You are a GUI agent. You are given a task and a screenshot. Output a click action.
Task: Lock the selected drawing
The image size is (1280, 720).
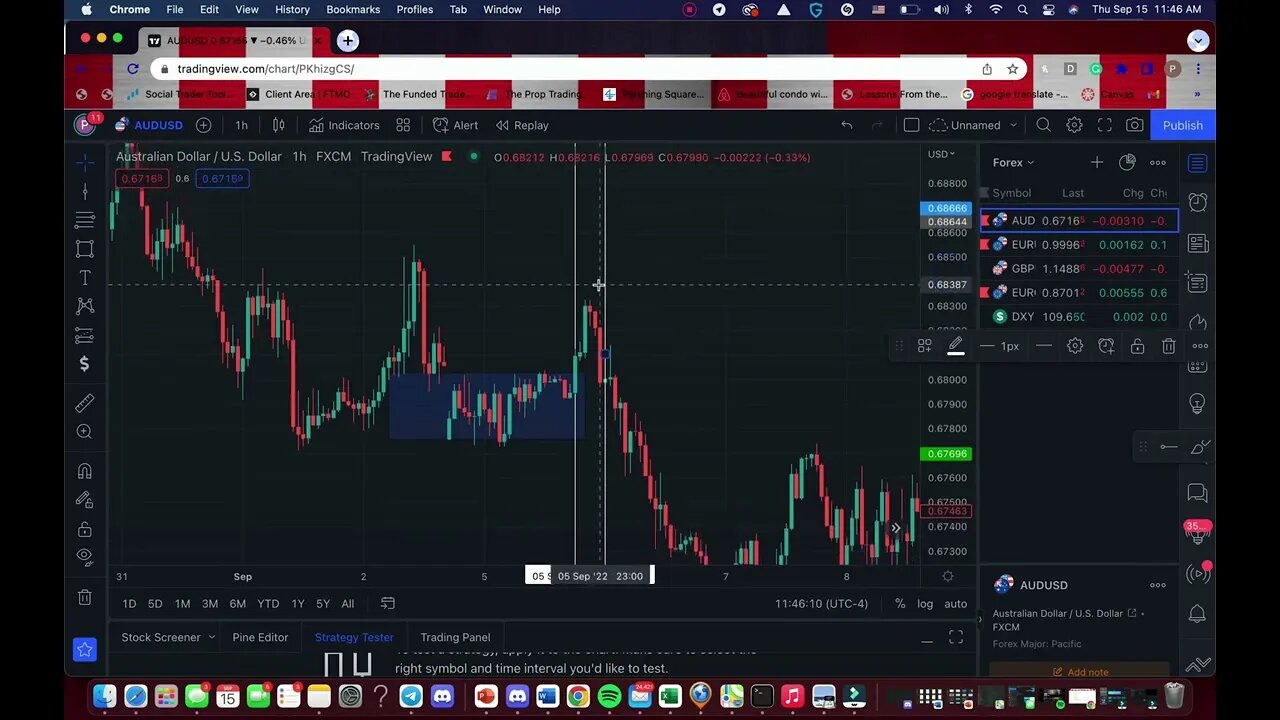[x=1137, y=346]
